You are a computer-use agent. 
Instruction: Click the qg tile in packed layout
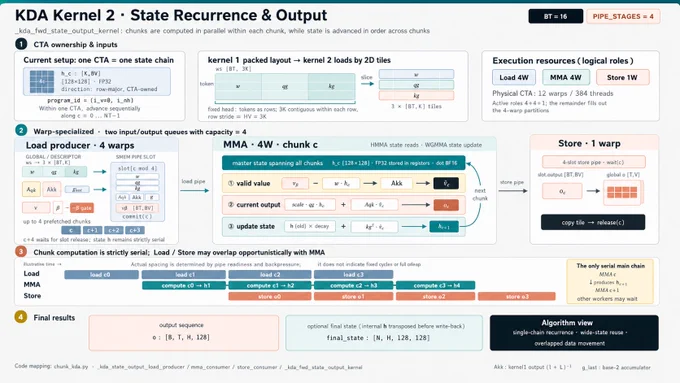pyautogui.click(x=285, y=87)
